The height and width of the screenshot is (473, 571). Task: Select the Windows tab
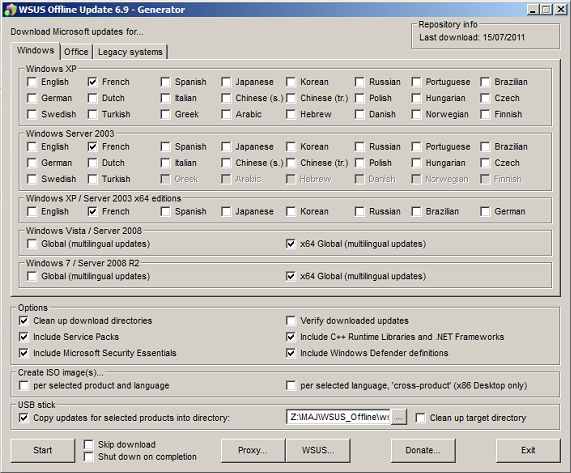click(x=35, y=50)
